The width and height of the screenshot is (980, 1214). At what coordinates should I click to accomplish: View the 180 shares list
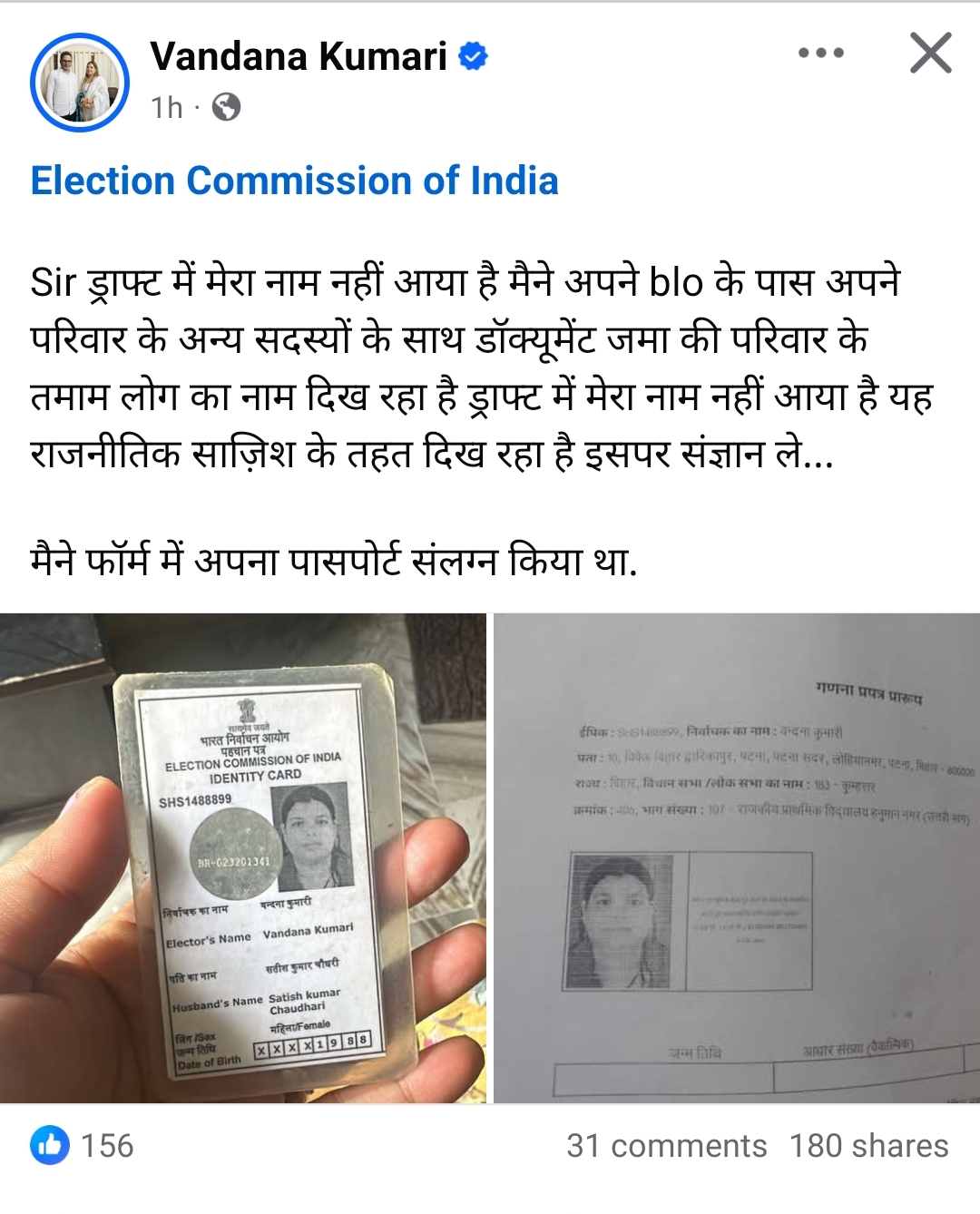click(868, 1146)
